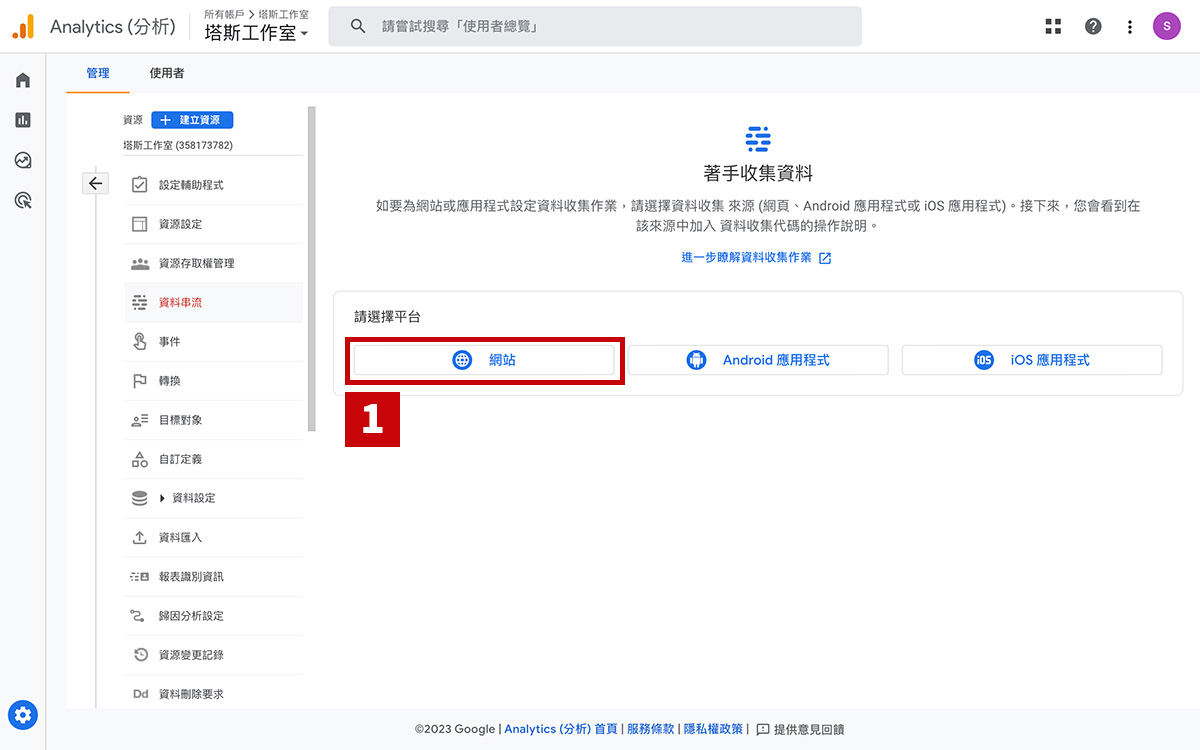
Task: Click the 自訂定義 shapes icon
Action: (x=140, y=459)
